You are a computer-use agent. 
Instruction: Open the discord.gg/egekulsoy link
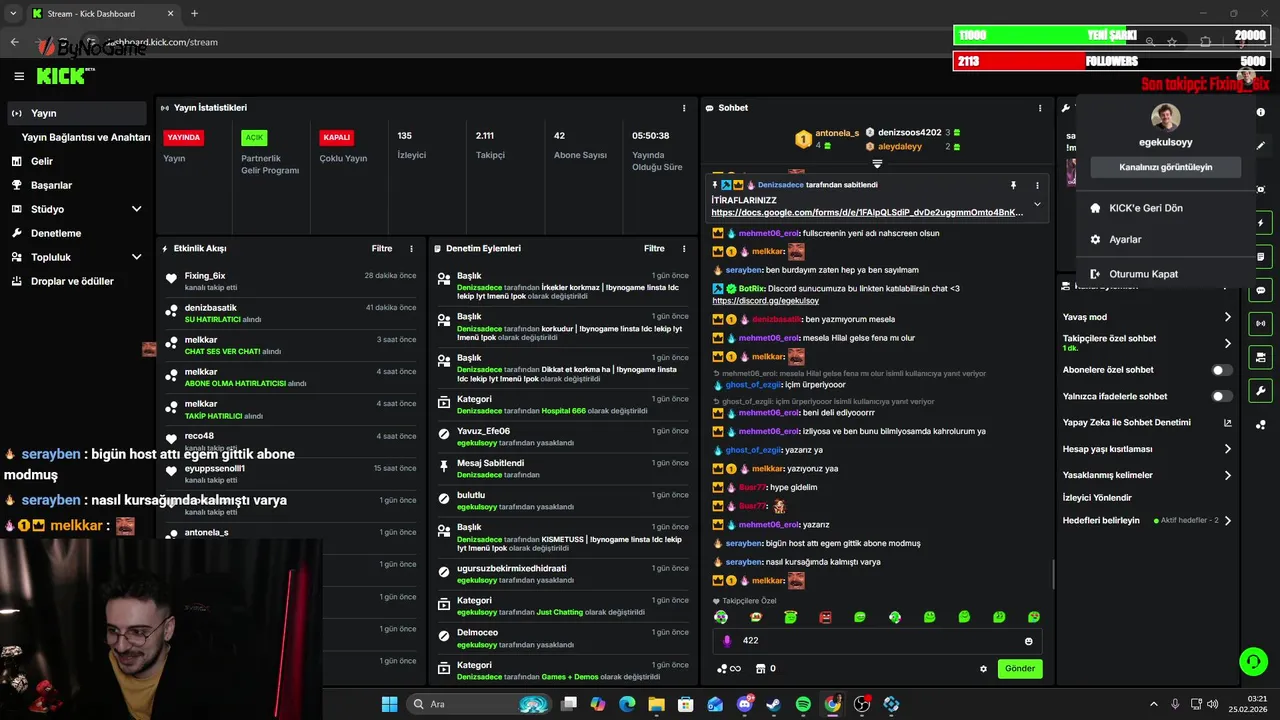click(765, 300)
